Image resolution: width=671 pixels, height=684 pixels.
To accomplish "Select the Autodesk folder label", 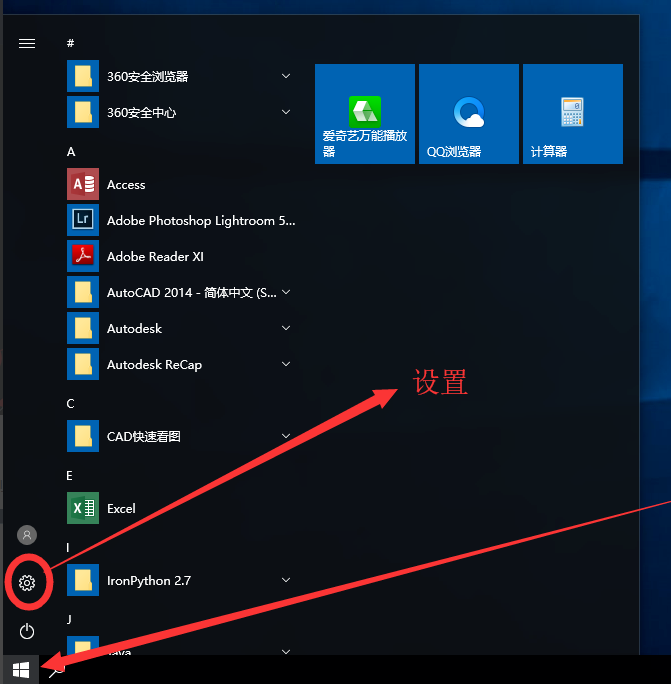I will (134, 328).
